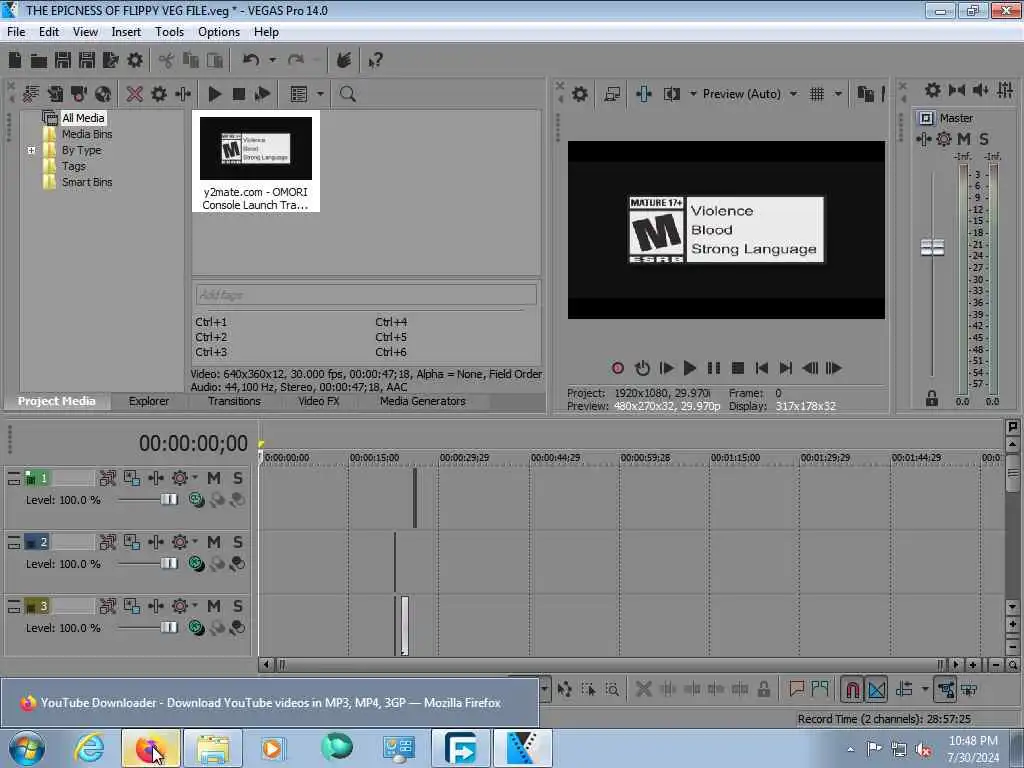Toggle split screen view icon in preview
1024x768 pixels.
[x=671, y=94]
